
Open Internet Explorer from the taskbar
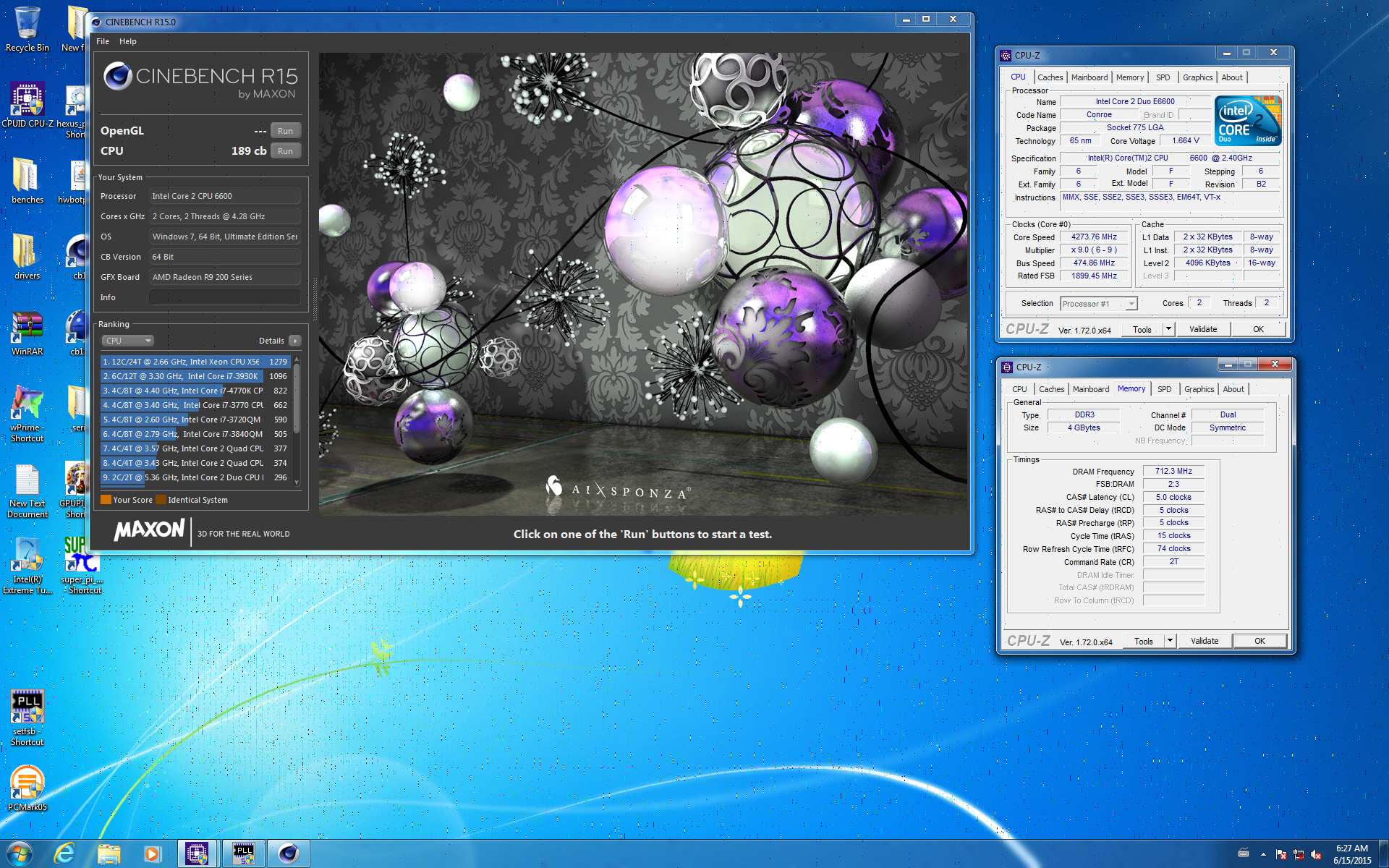point(64,854)
